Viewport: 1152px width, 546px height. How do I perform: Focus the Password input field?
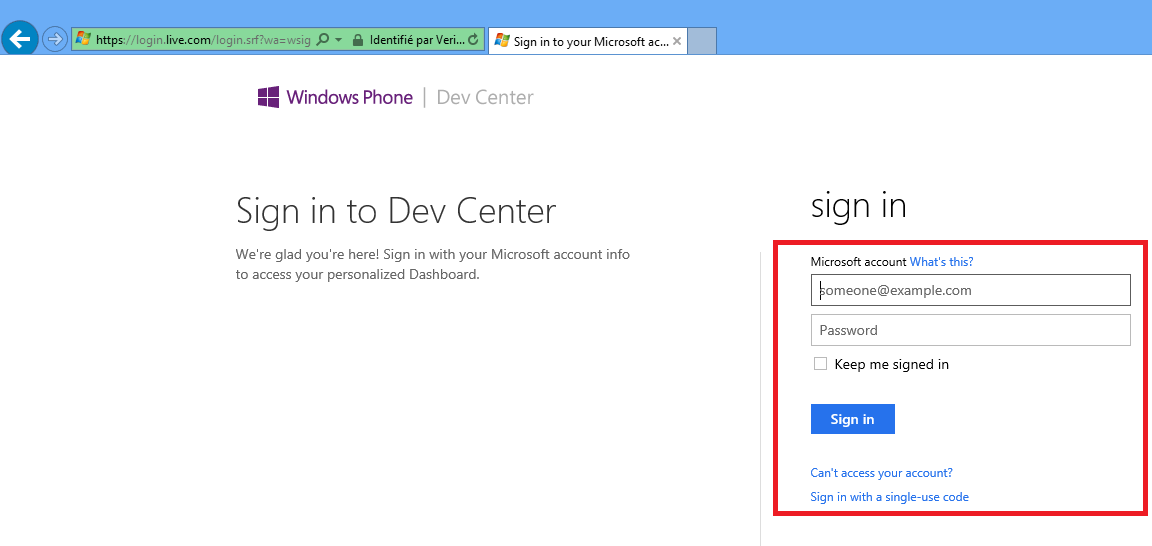click(x=971, y=330)
